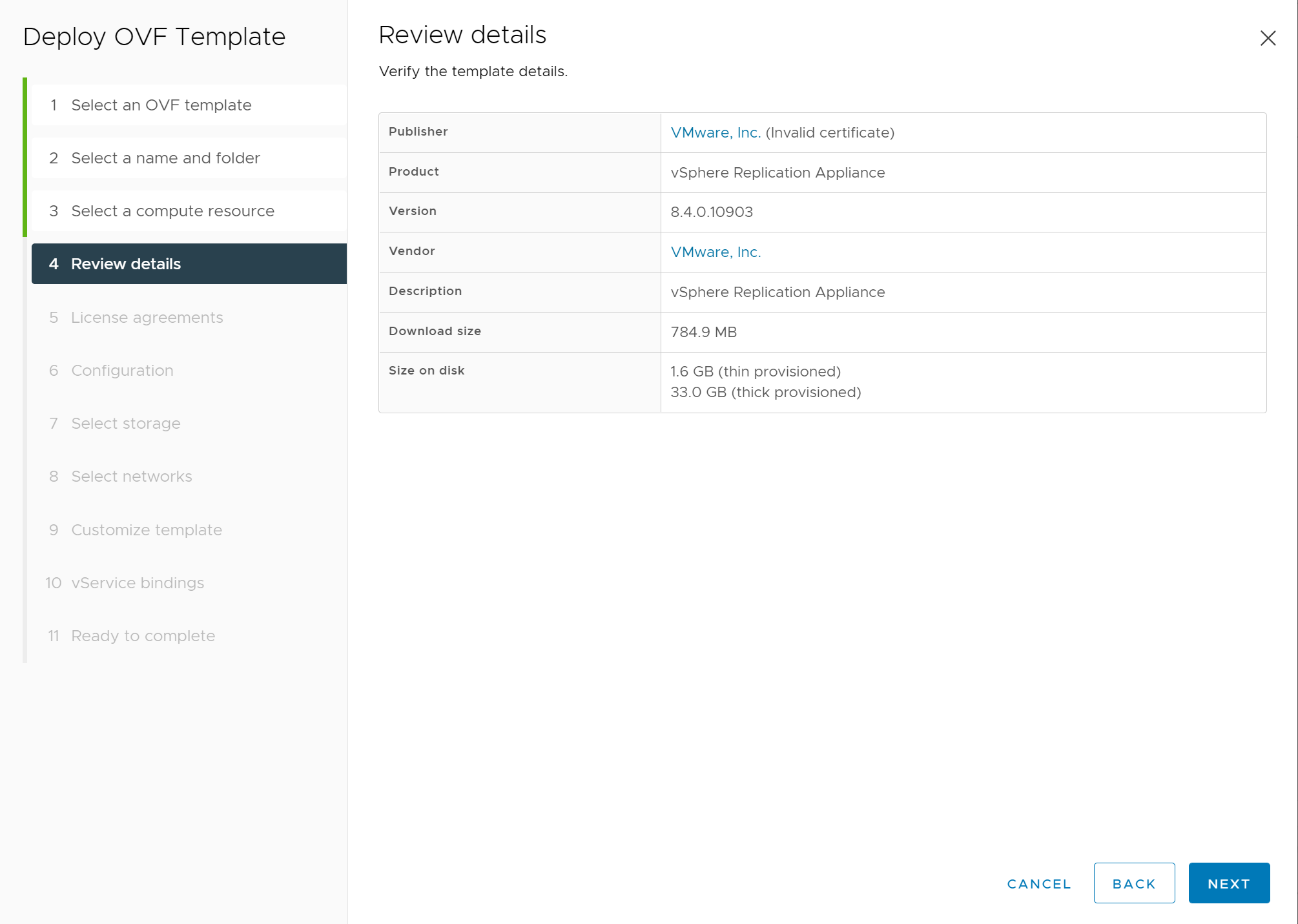Image resolution: width=1298 pixels, height=924 pixels.
Task: Open the VMware, Inc. publisher link
Action: [716, 132]
